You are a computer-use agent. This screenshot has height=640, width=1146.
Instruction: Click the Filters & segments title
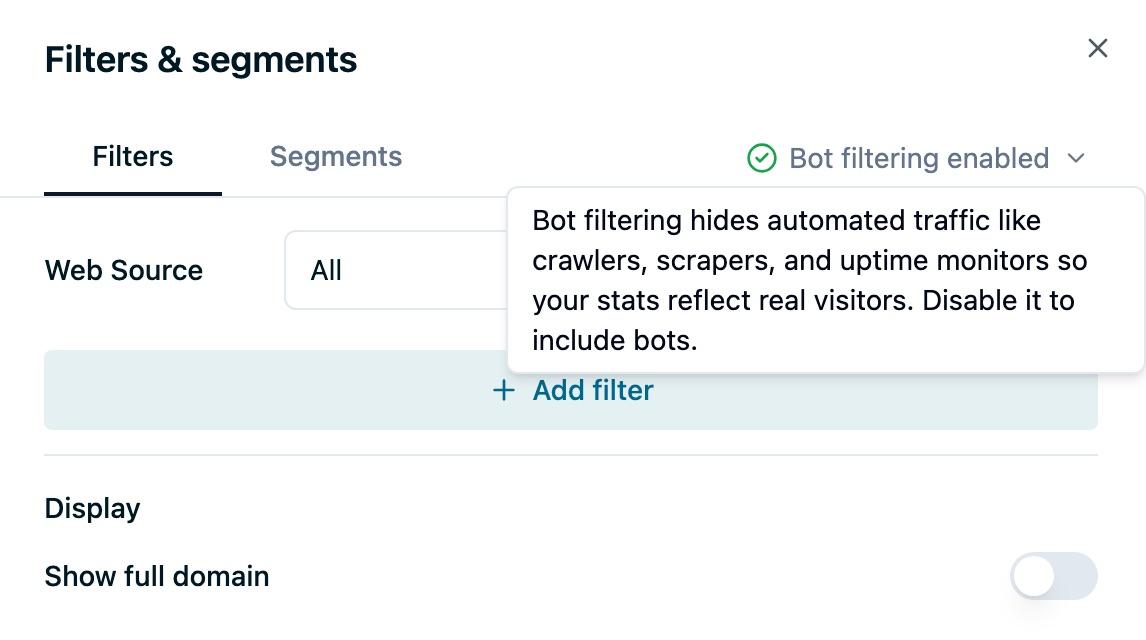click(x=201, y=60)
